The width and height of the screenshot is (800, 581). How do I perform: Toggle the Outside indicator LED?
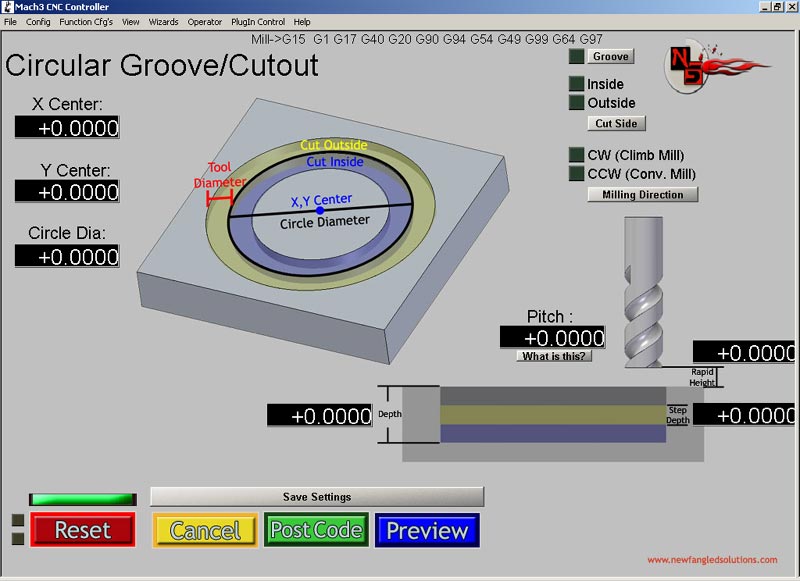tap(577, 103)
